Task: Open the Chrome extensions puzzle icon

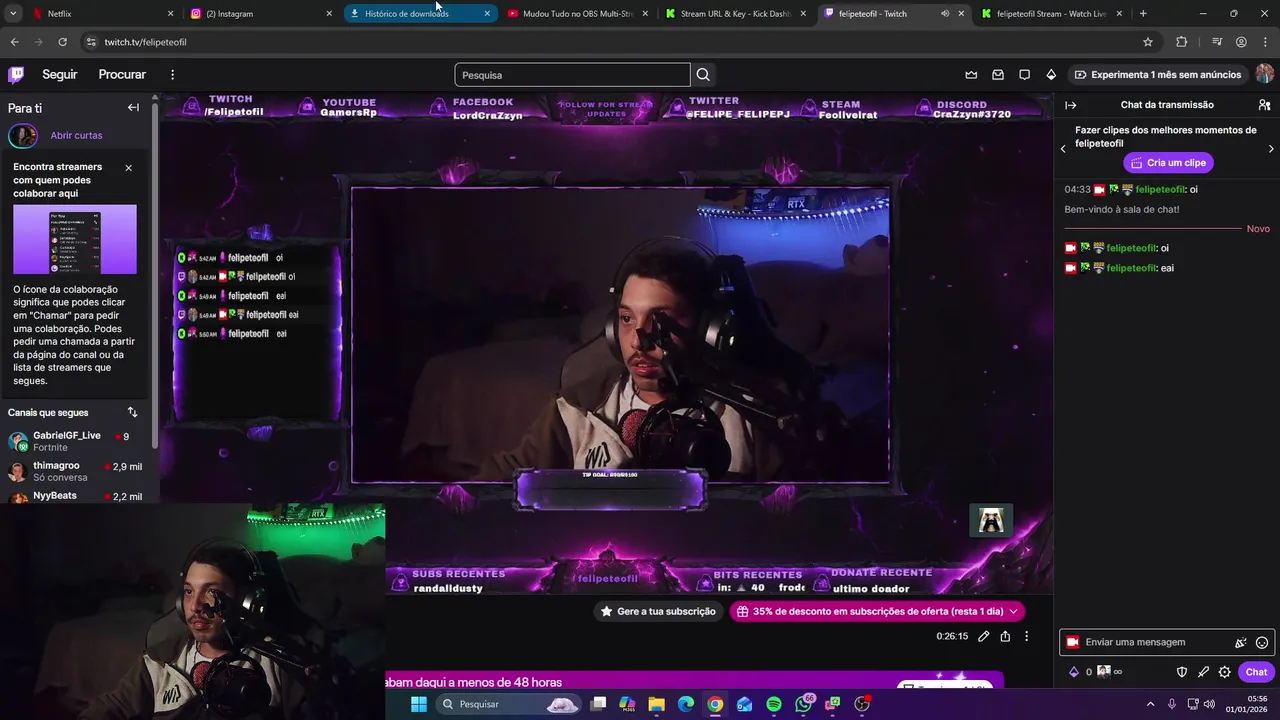Action: [1181, 42]
